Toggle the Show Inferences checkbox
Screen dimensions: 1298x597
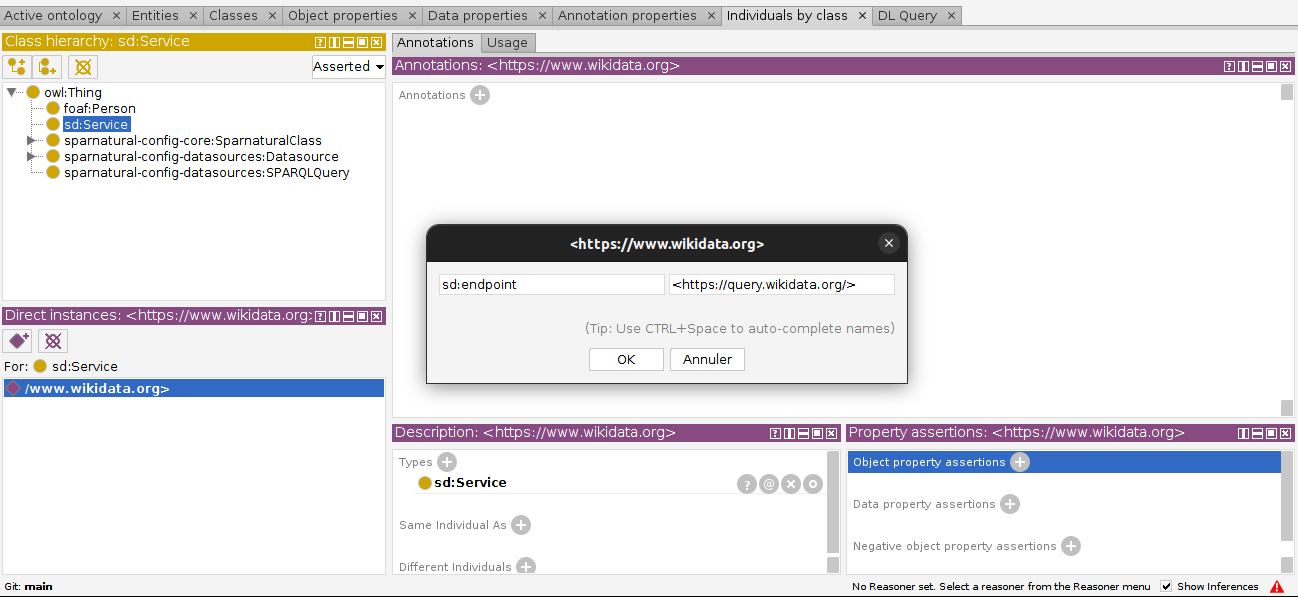point(1166,587)
